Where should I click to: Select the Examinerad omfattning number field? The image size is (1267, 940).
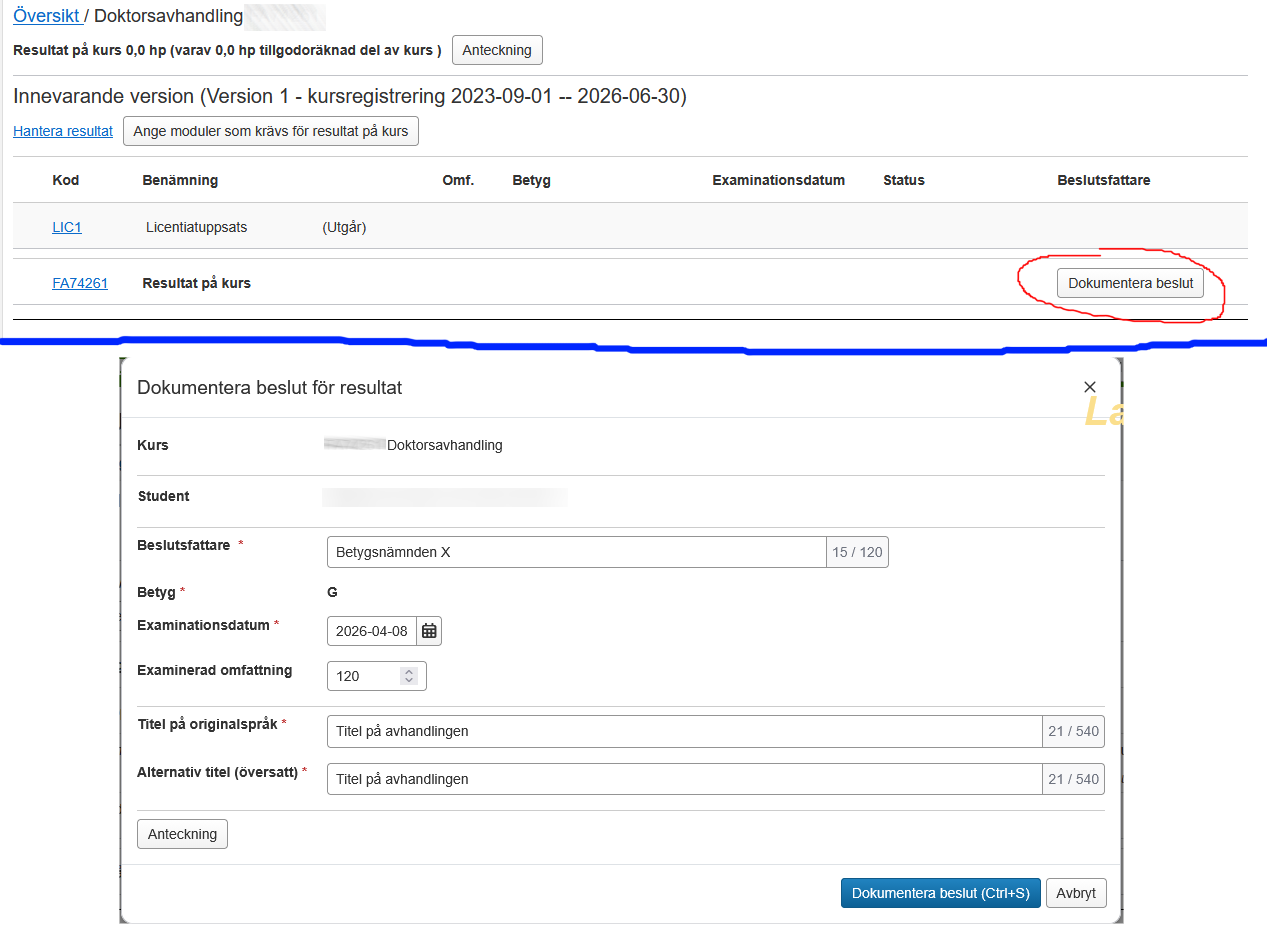click(x=362, y=676)
